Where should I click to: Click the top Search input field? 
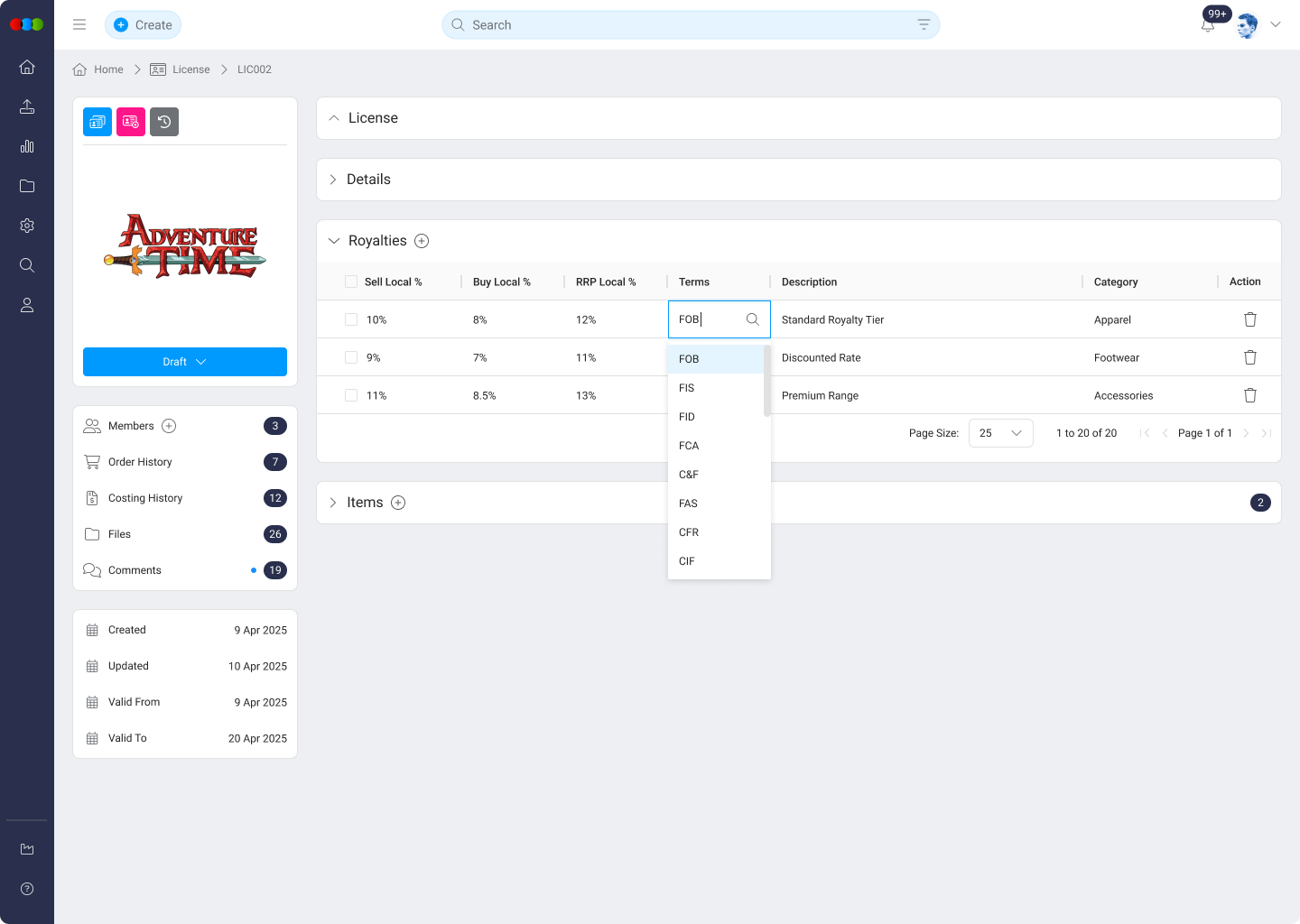click(x=686, y=25)
